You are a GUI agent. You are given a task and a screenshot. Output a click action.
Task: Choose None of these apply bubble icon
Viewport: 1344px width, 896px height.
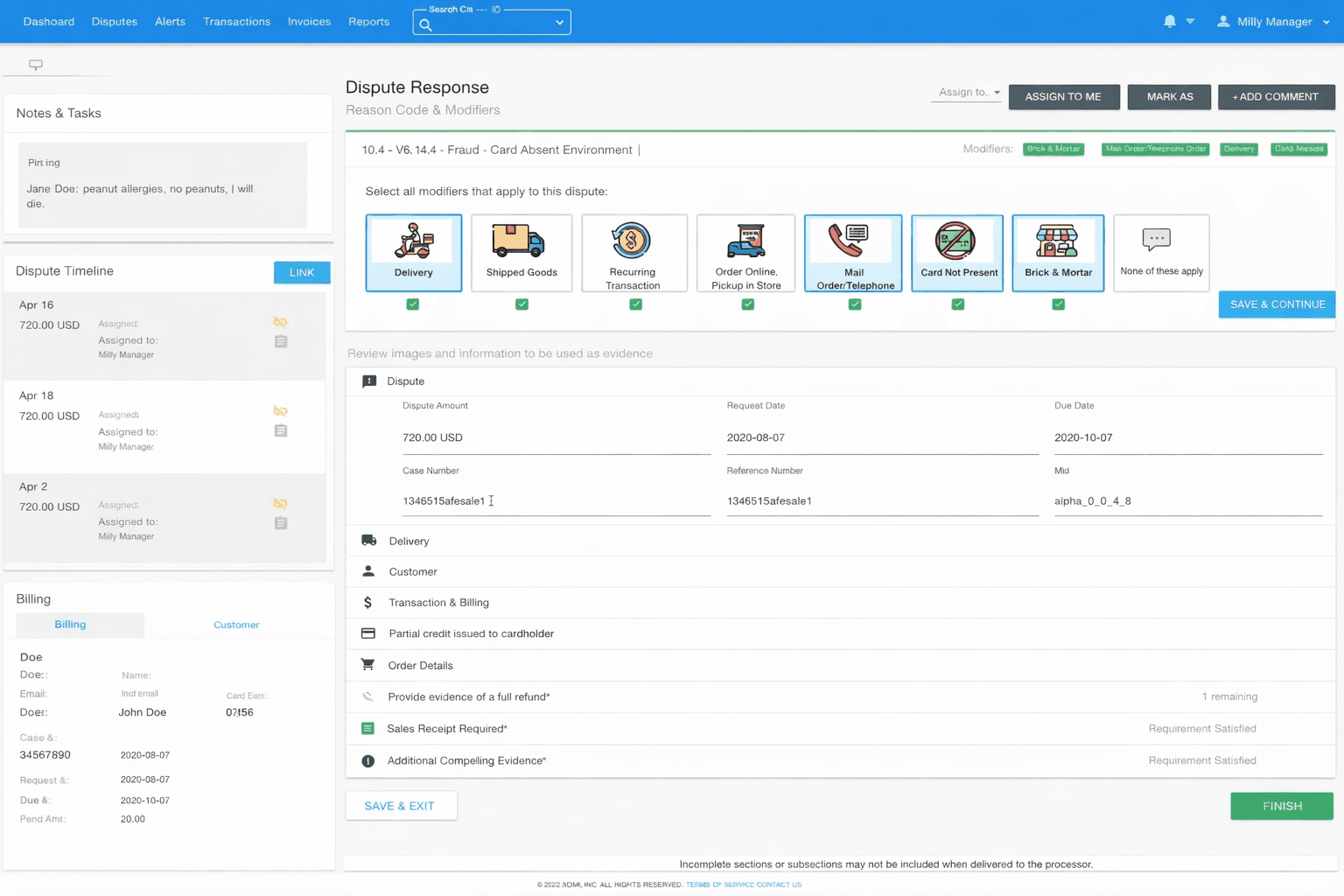pyautogui.click(x=1156, y=239)
